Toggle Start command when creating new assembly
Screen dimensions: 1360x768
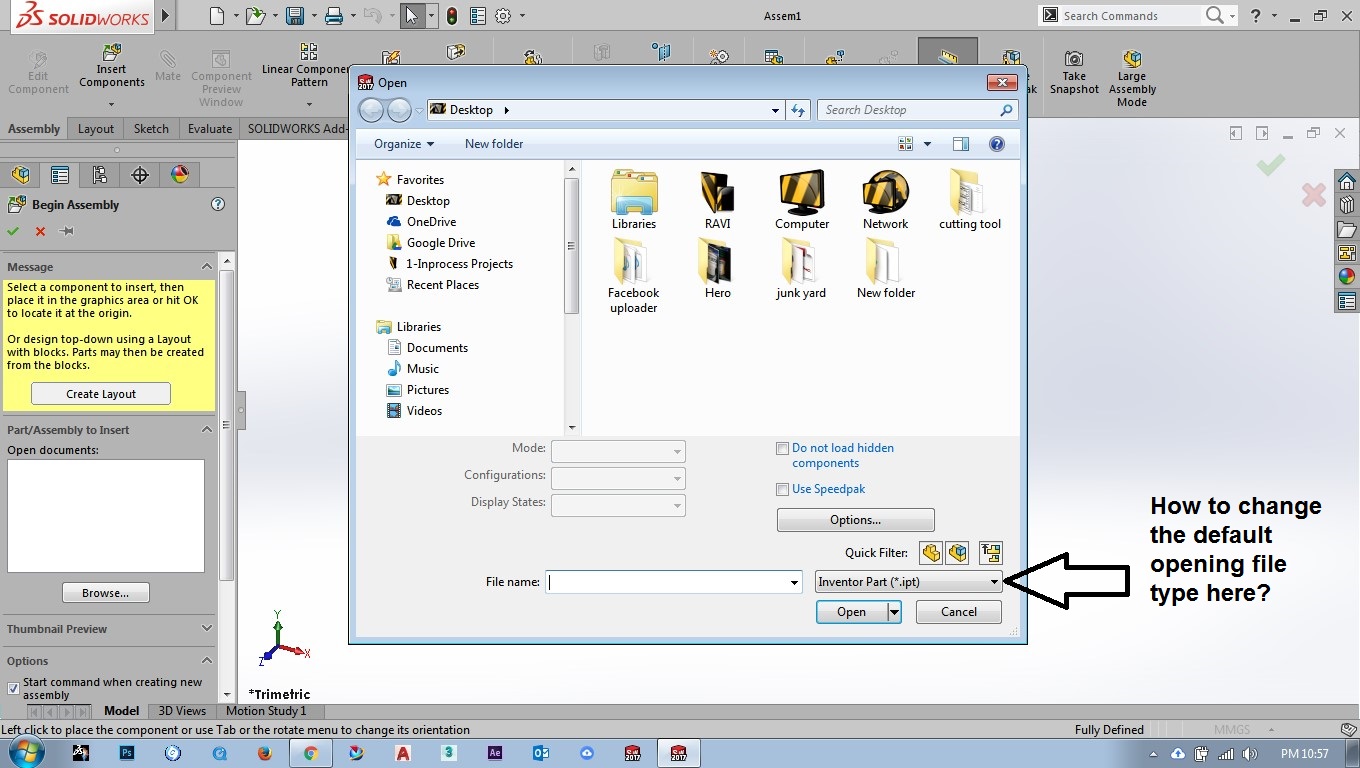click(13, 688)
